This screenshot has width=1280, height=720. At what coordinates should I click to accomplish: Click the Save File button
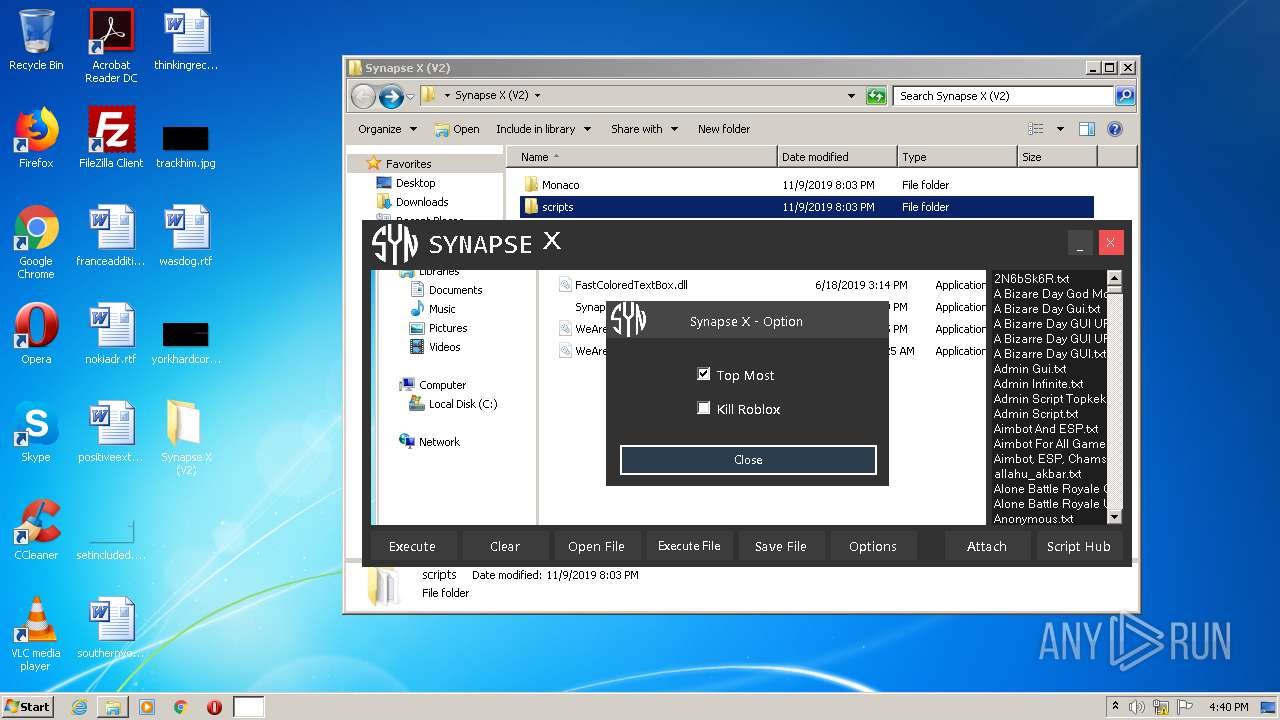pos(781,546)
